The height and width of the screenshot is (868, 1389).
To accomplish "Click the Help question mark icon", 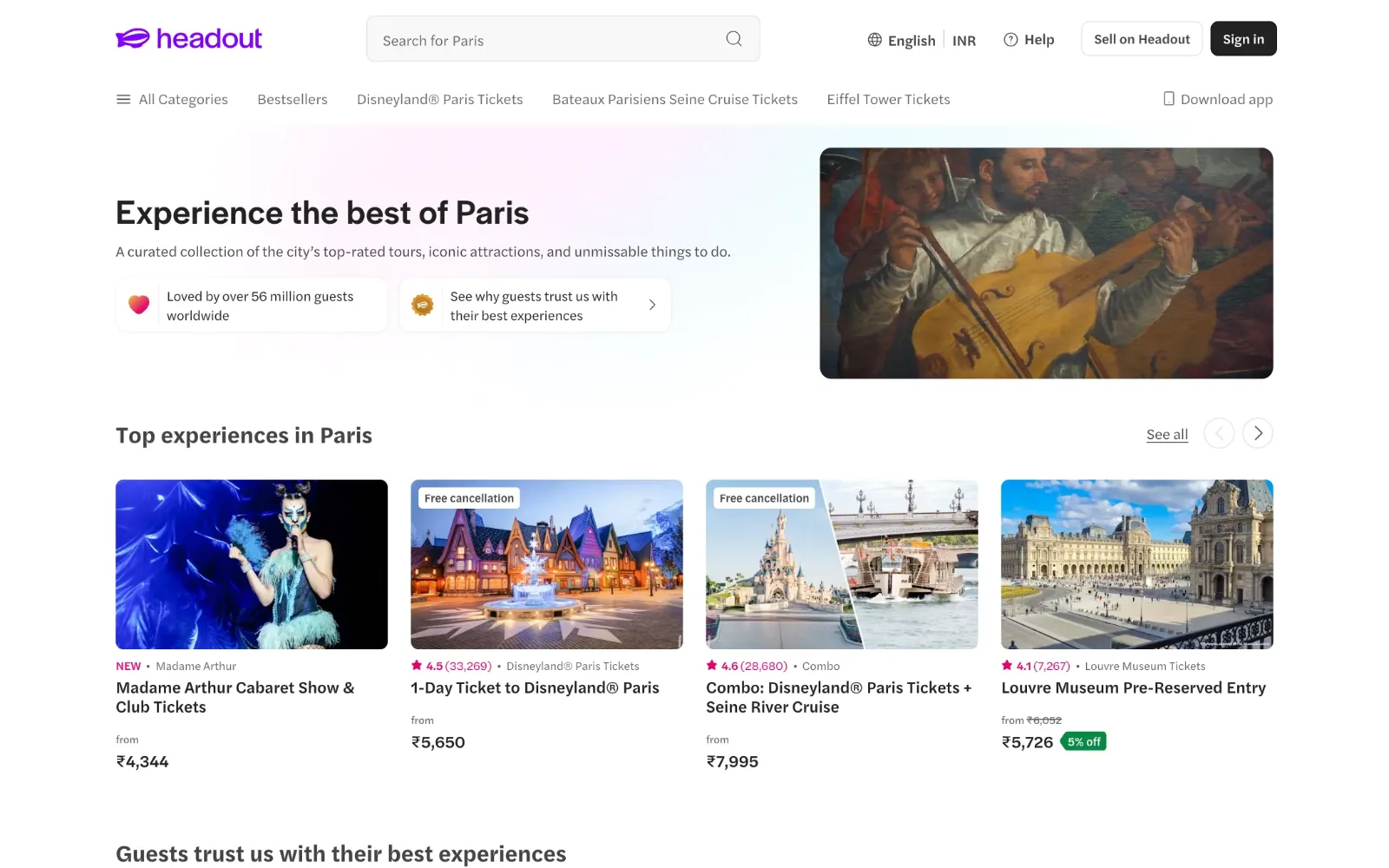I will 1010,40.
